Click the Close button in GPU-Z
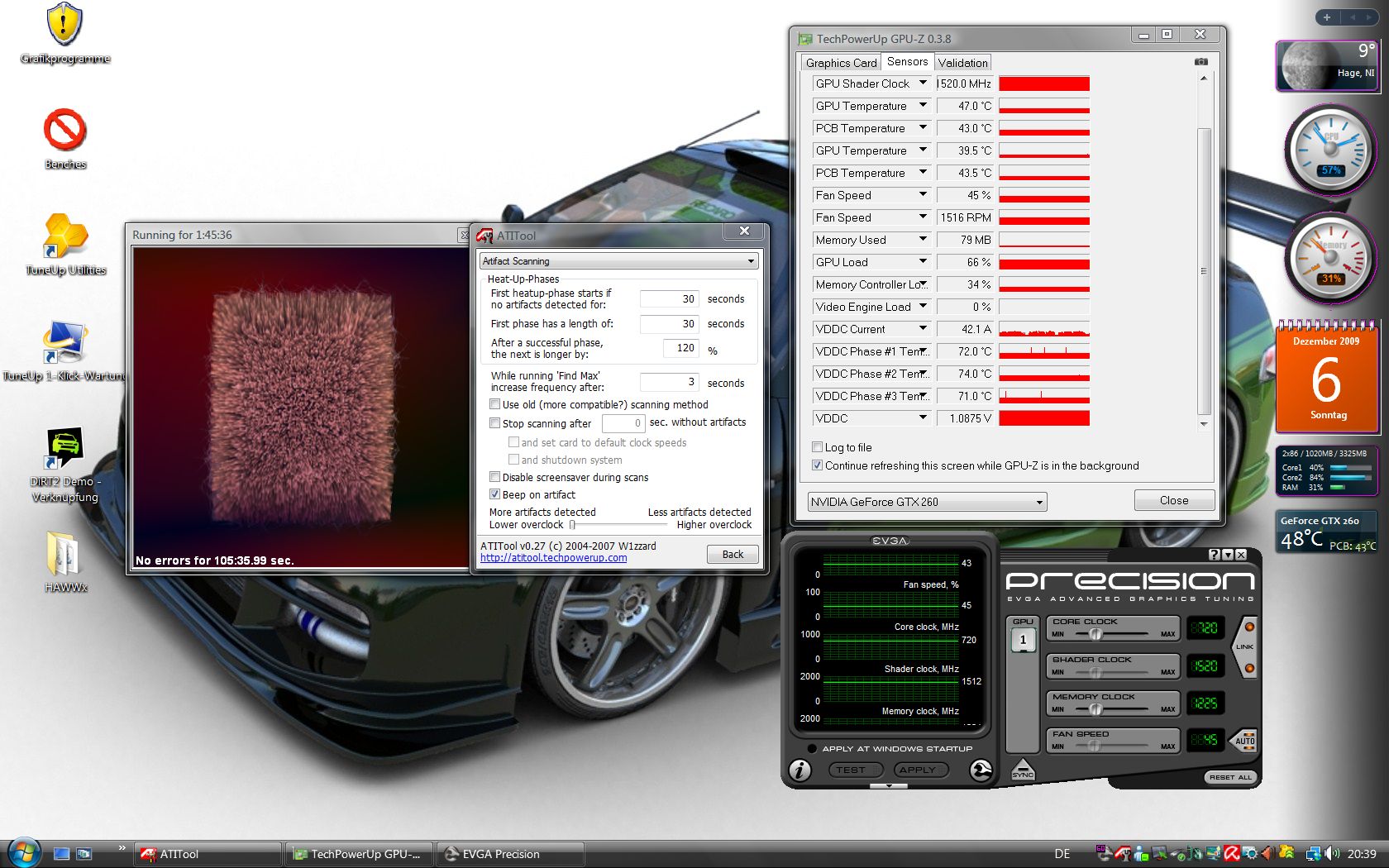This screenshot has width=1389, height=868. 1174,500
